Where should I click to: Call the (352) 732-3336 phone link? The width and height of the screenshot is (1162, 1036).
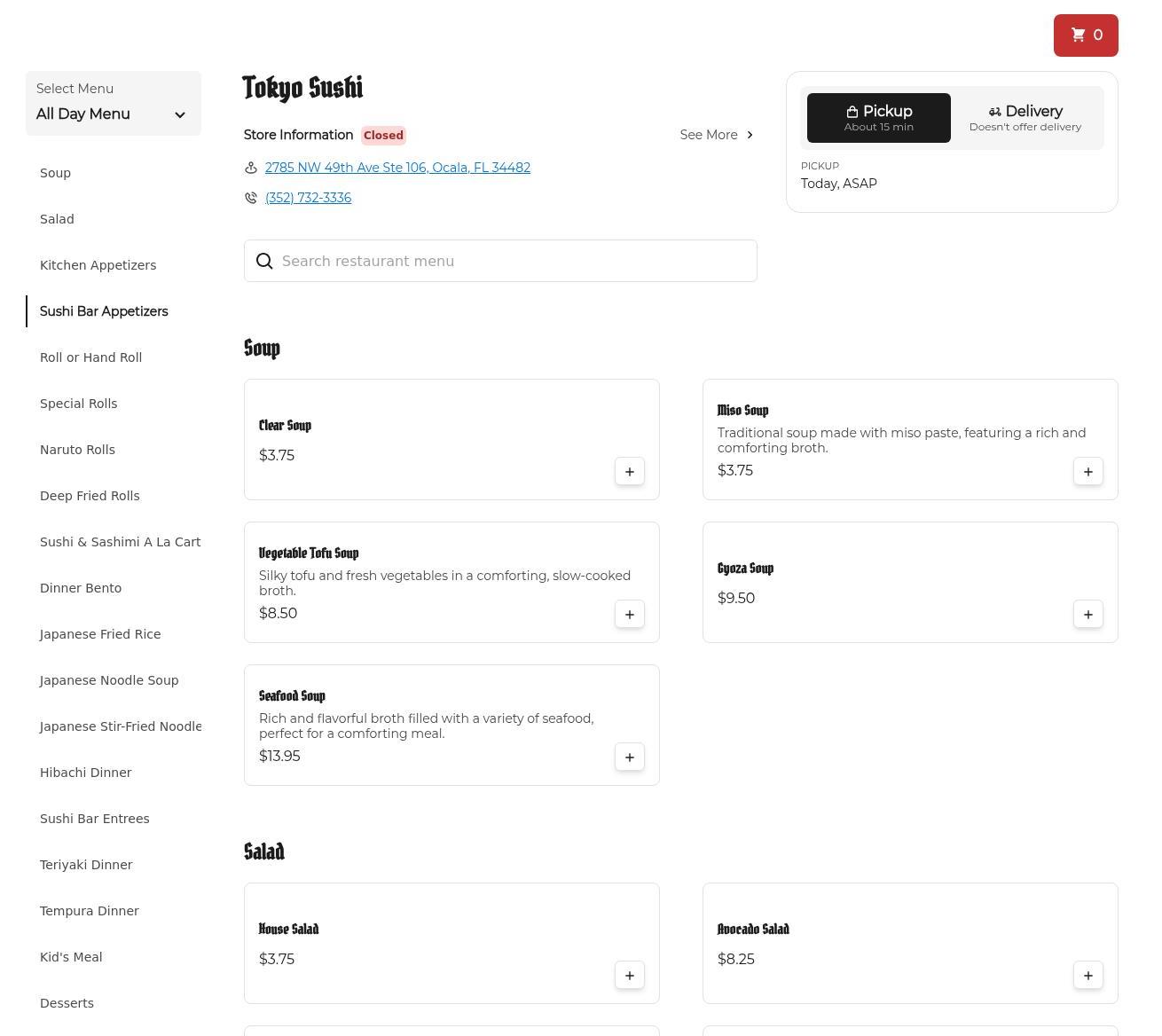pyautogui.click(x=308, y=198)
